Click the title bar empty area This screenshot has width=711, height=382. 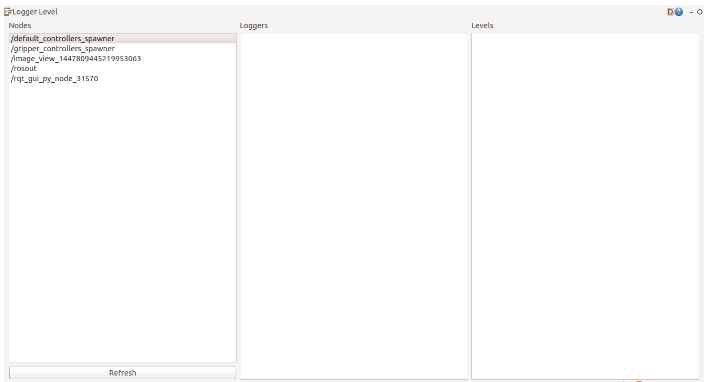(363, 12)
